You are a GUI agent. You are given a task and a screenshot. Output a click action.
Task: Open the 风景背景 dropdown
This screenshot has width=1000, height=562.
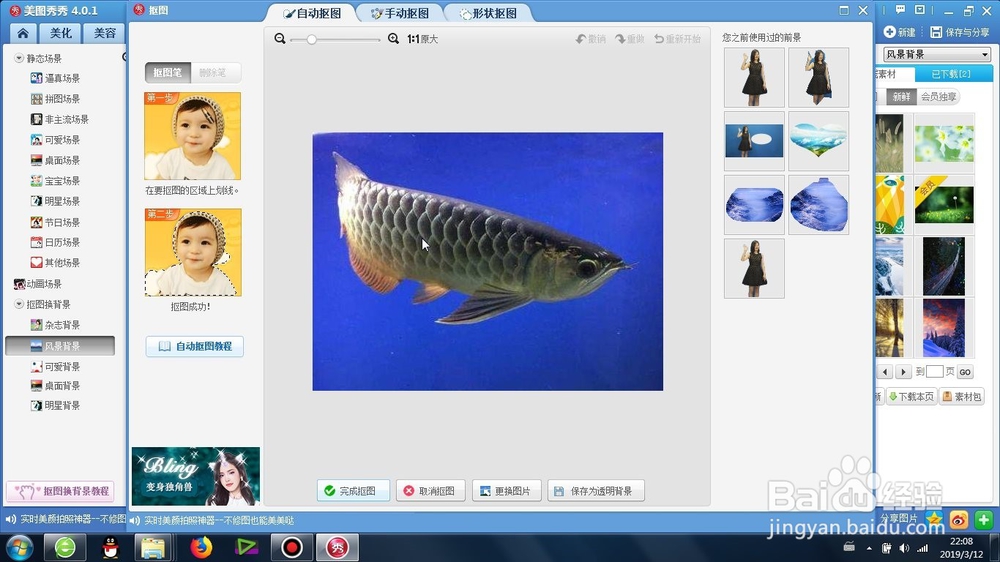[x=936, y=55]
